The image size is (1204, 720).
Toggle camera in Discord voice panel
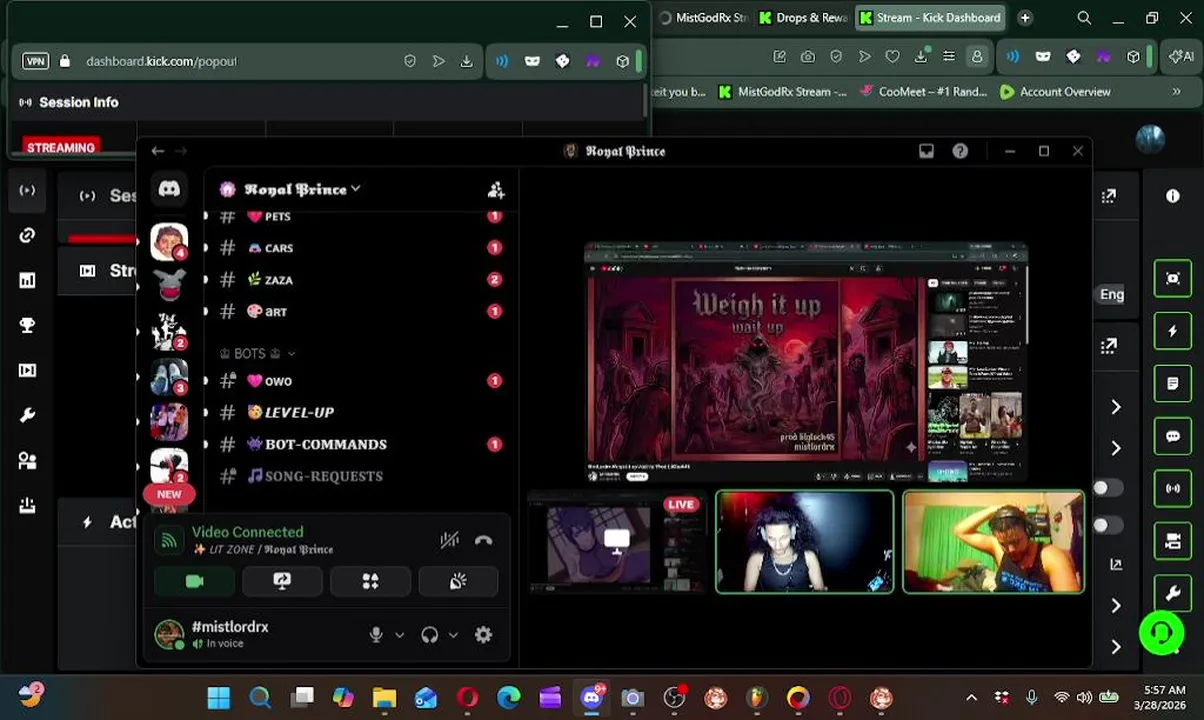194,581
